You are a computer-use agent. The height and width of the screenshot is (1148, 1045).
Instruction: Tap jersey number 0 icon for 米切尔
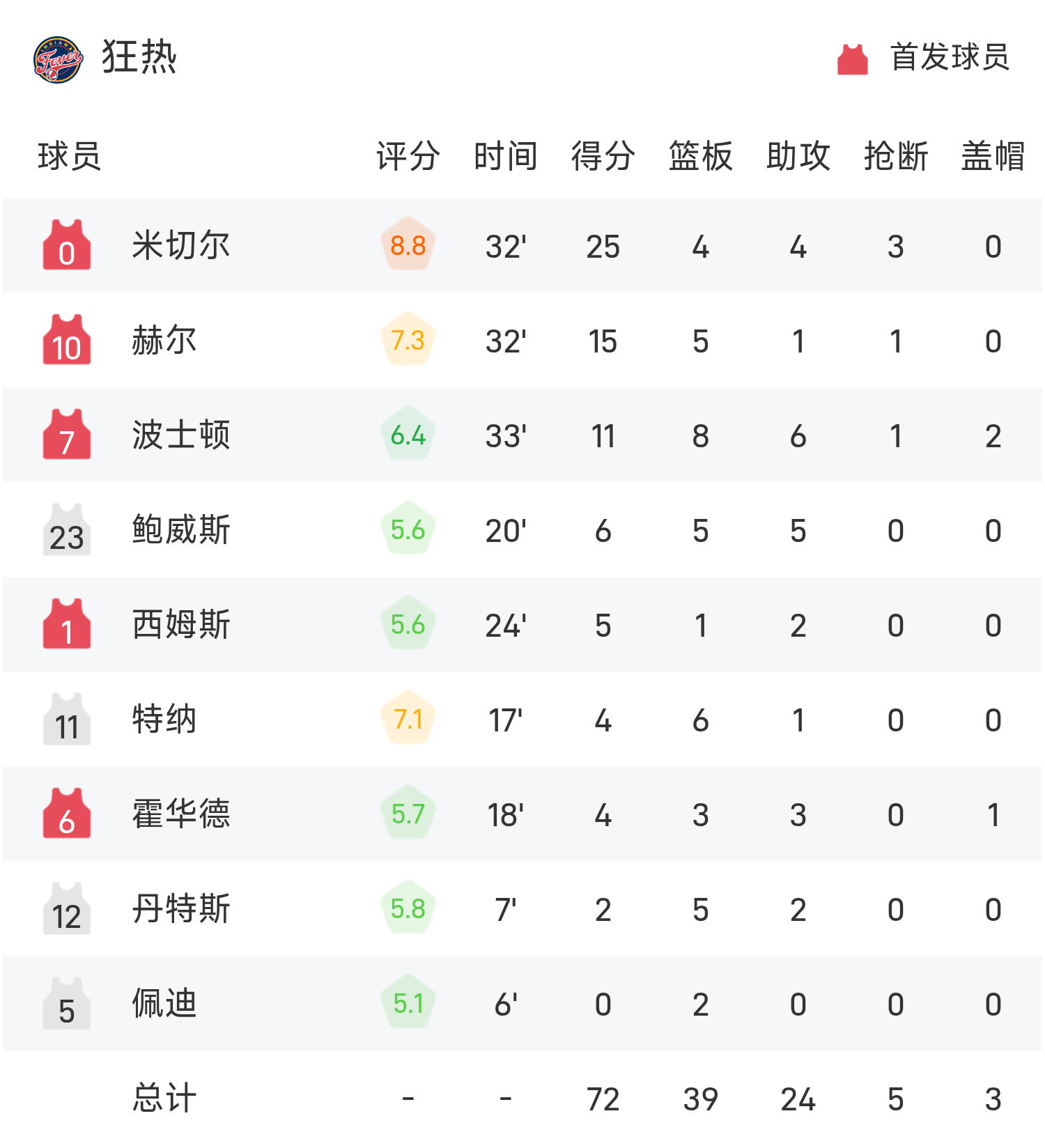pos(67,245)
